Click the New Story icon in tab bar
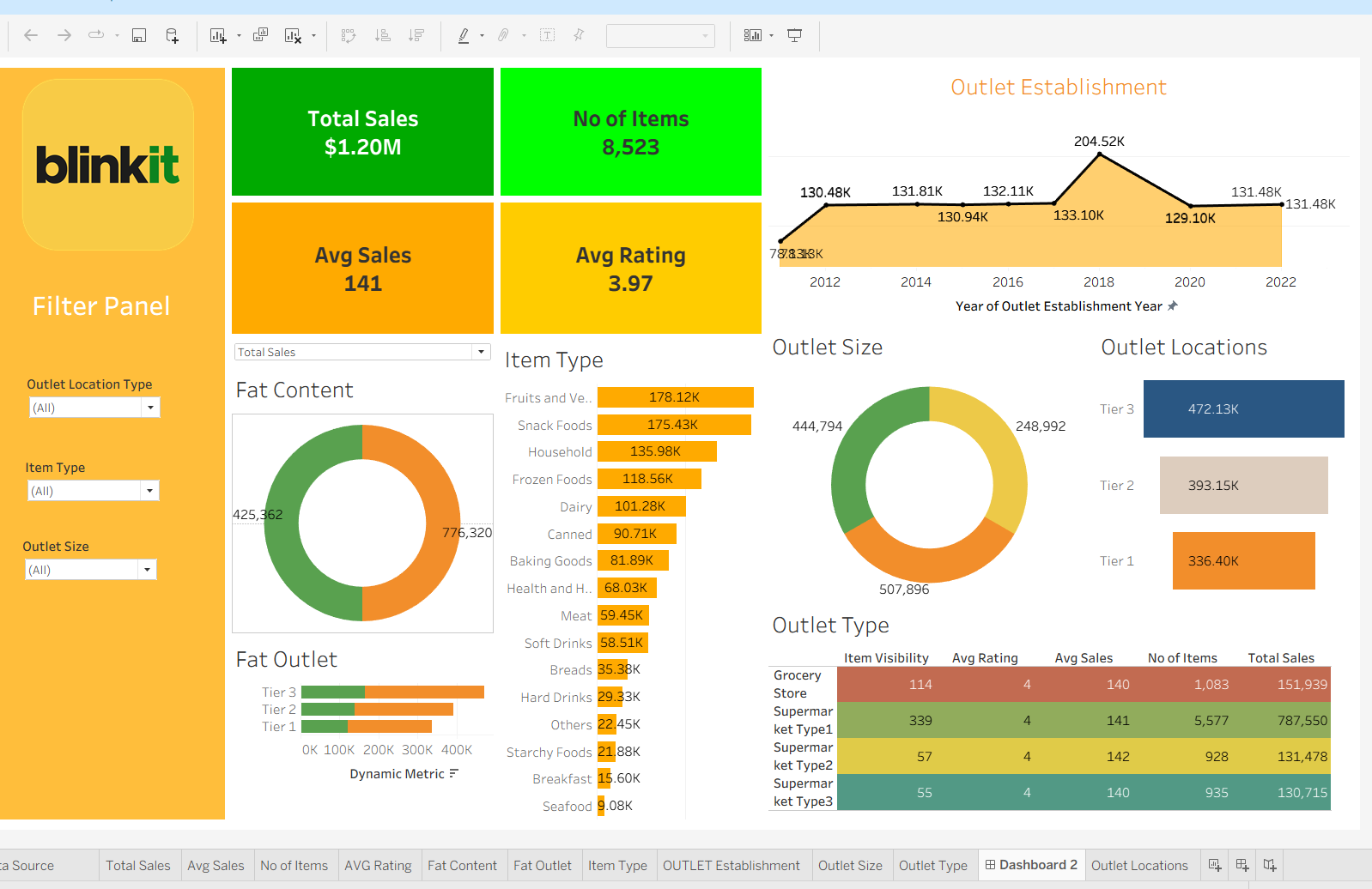Viewport: 1372px width, 889px height. coord(1270,865)
